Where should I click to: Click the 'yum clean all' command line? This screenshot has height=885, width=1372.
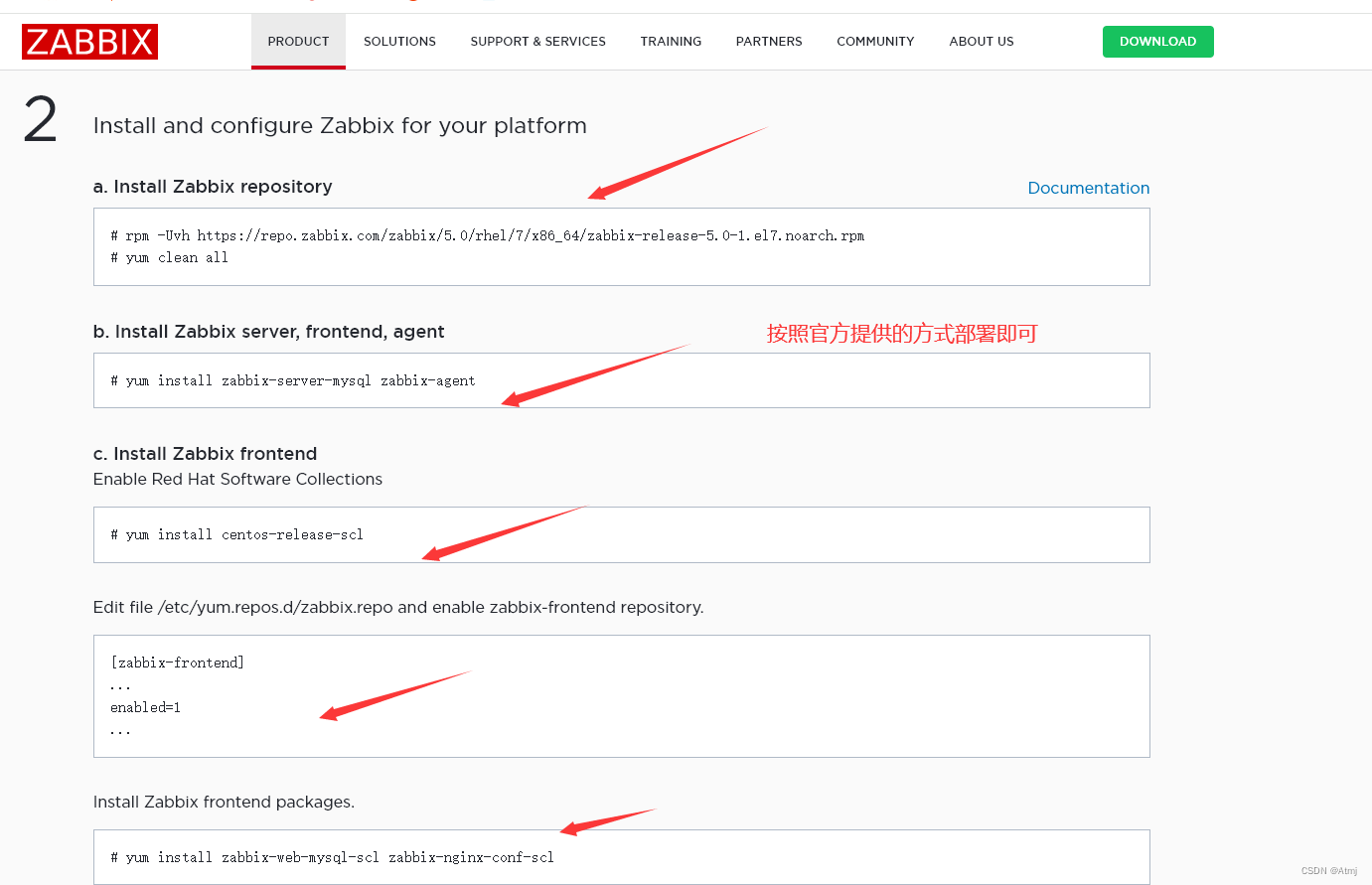coord(170,257)
